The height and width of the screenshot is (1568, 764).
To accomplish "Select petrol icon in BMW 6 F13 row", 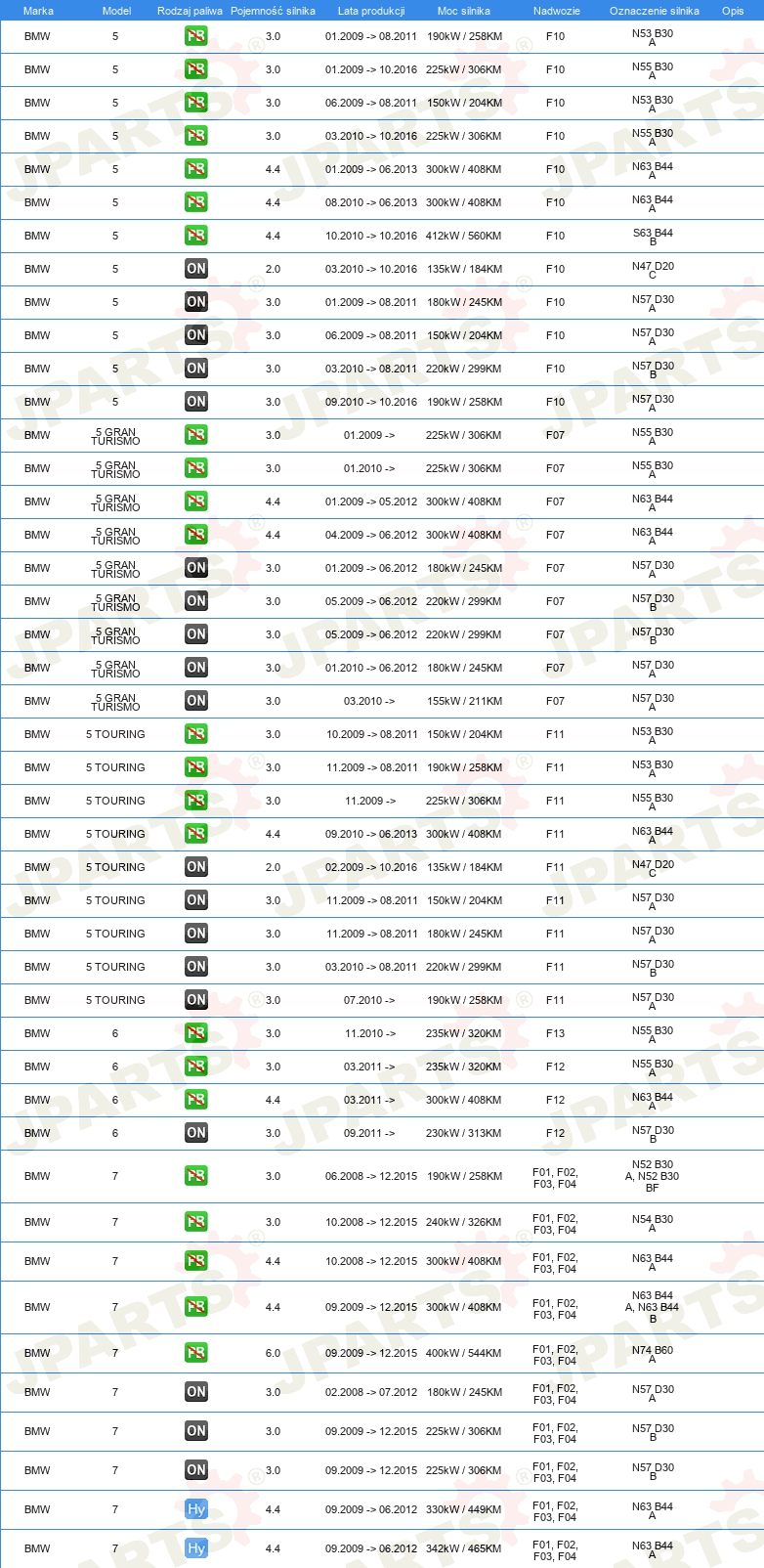I will click(196, 1033).
